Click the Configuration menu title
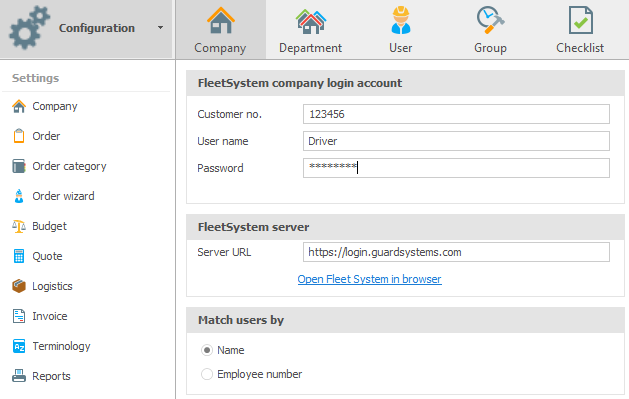This screenshot has height=399, width=629. [x=97, y=28]
